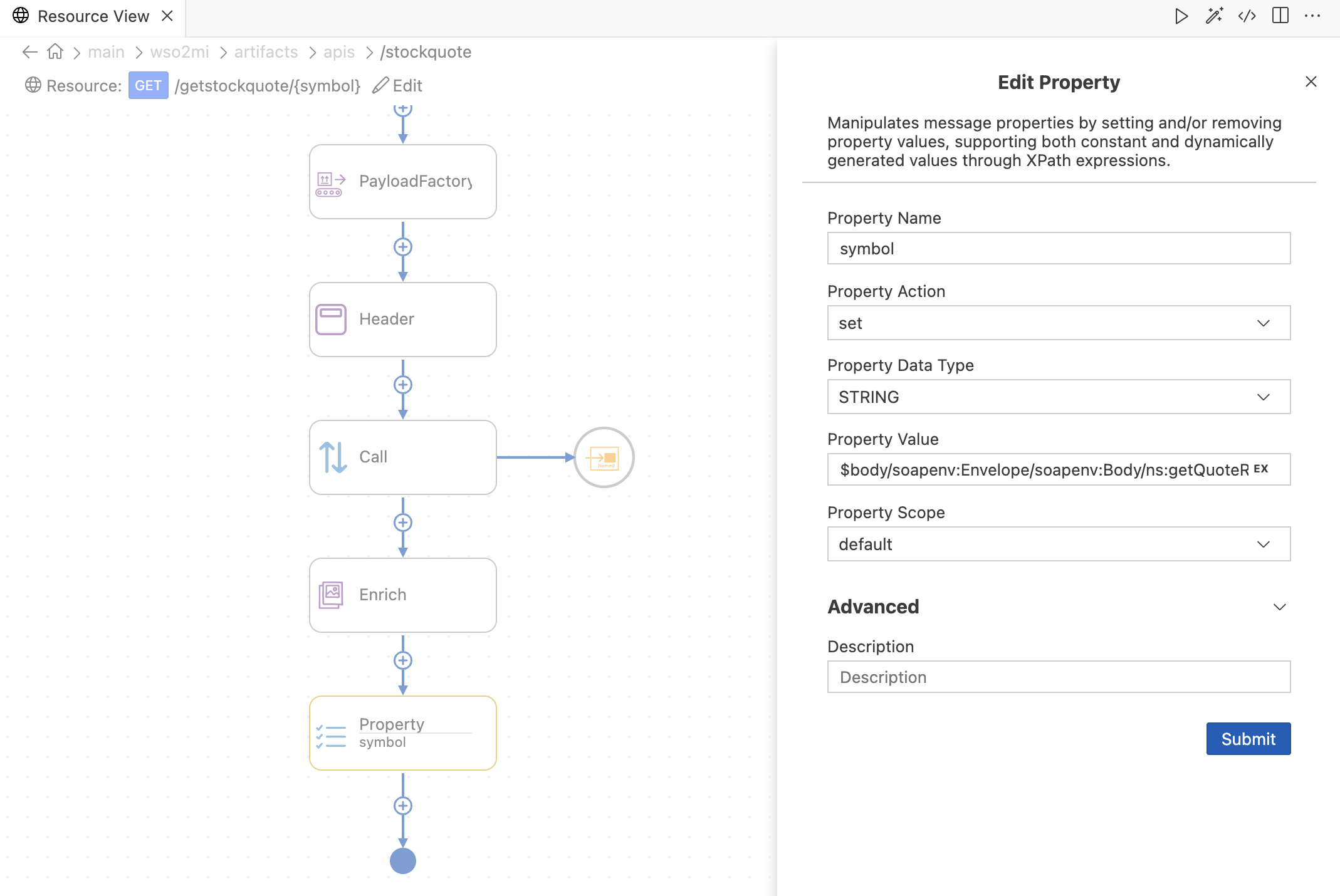
Task: Select the Header mediator icon
Action: (331, 320)
